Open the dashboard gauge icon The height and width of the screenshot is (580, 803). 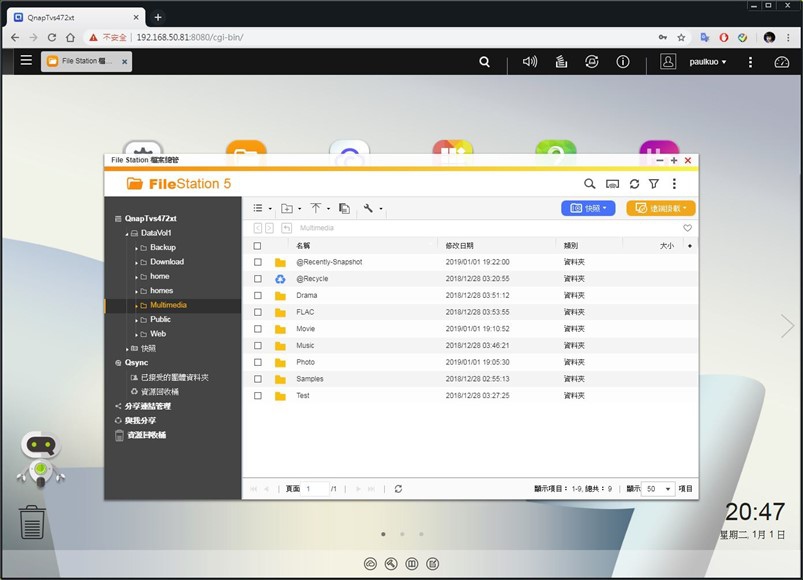pos(781,62)
